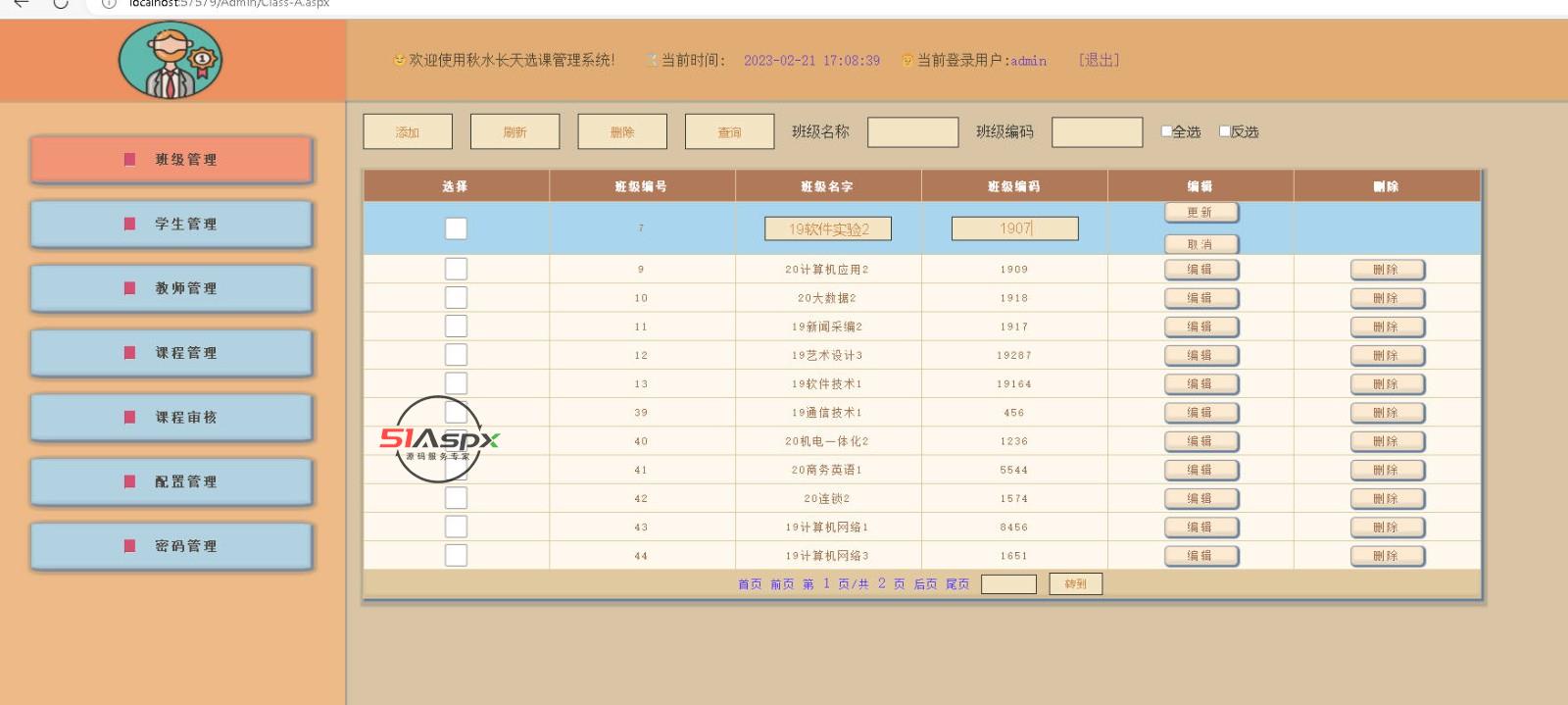Click 更新 to save the edited row
The height and width of the screenshot is (705, 1568).
1200,212
